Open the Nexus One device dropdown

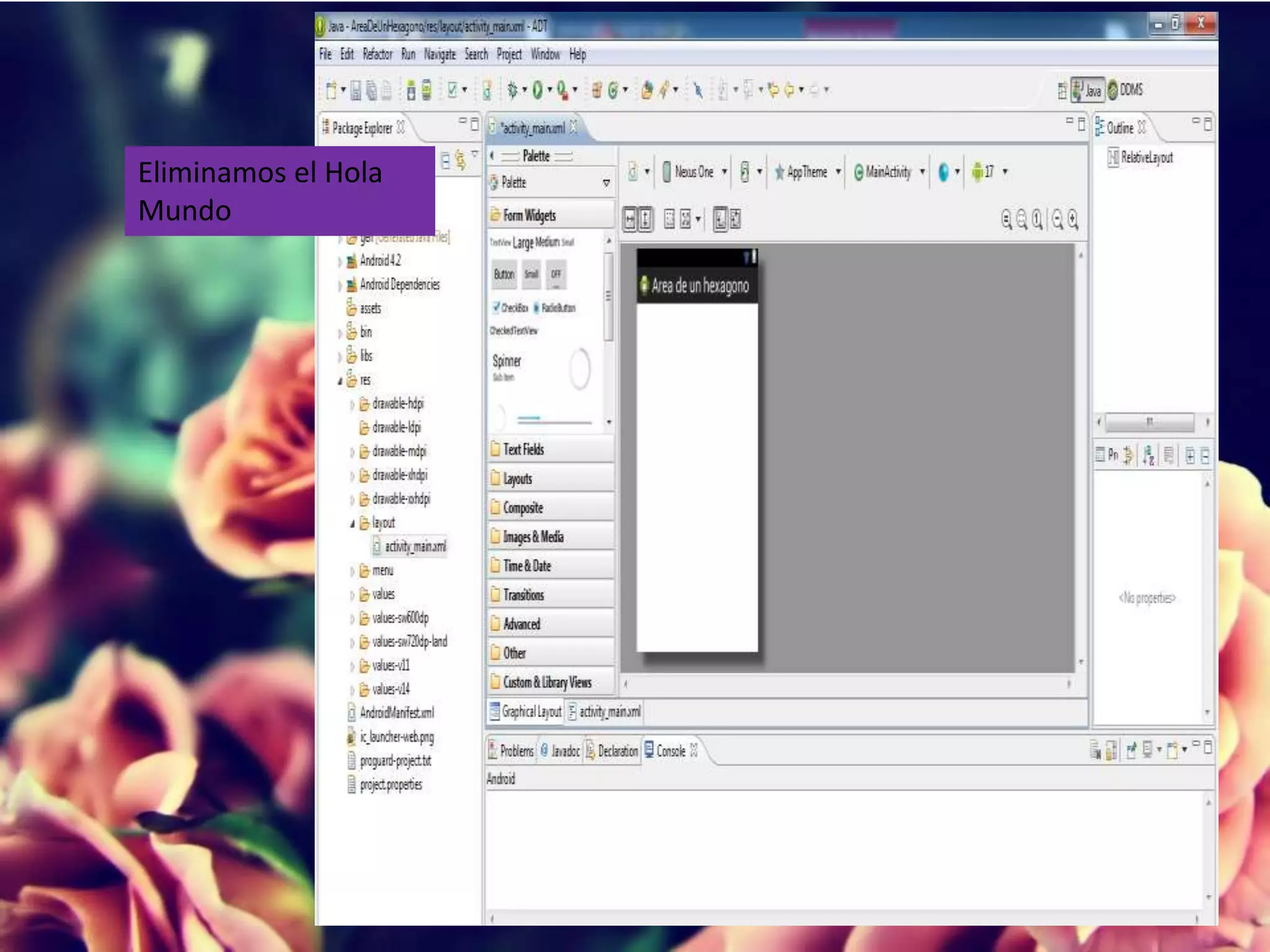coord(694,172)
